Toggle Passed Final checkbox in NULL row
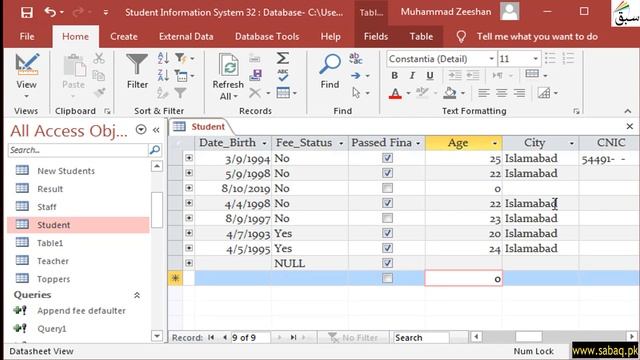Image resolution: width=640 pixels, height=360 pixels. coord(387,263)
